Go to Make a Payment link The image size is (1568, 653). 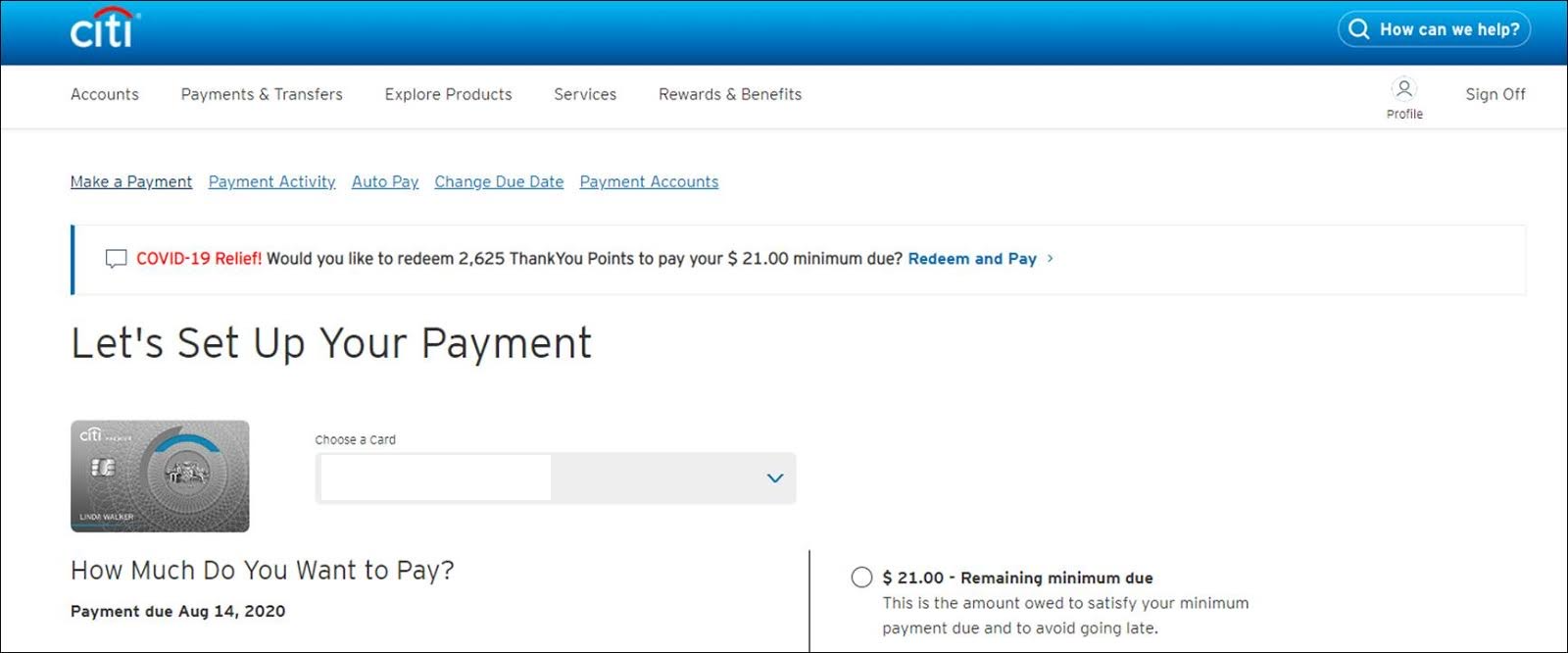coord(131,181)
